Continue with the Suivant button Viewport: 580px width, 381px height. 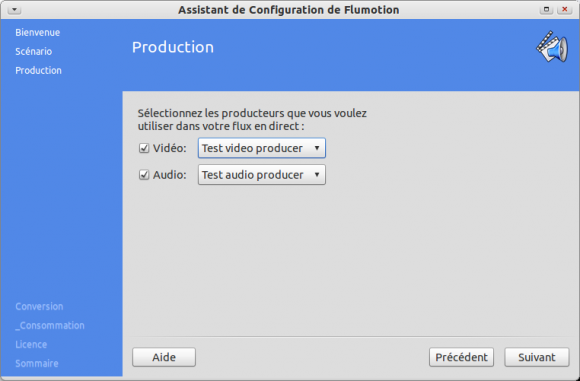click(537, 357)
